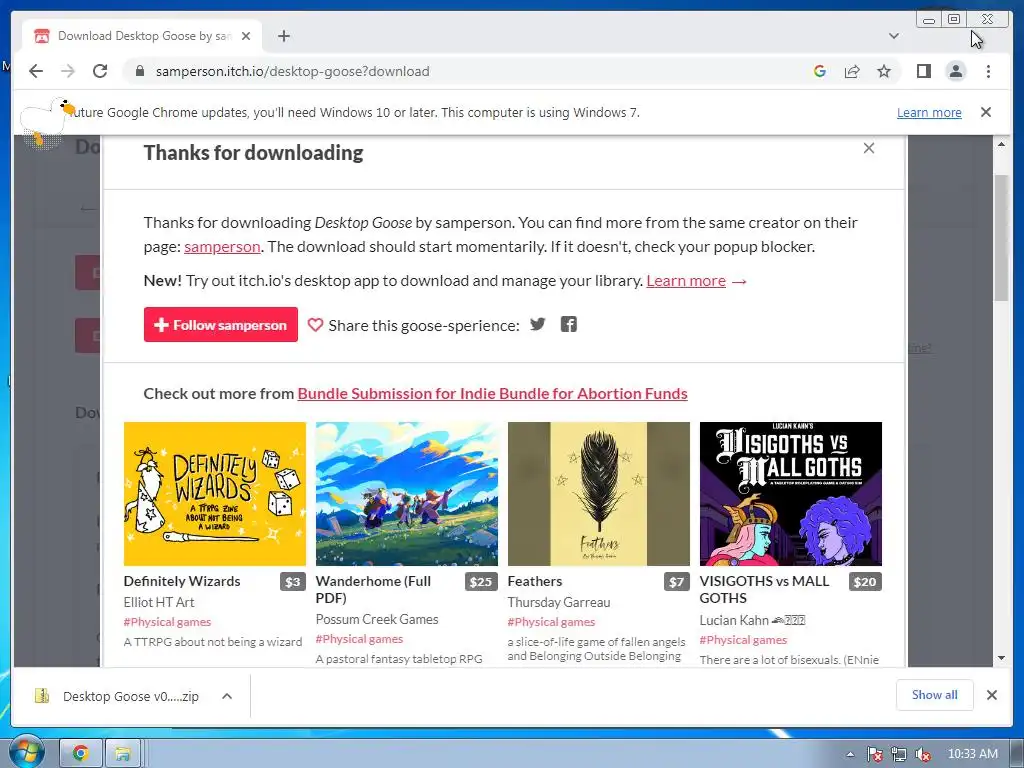Bookmark this tab with the star icon
The height and width of the screenshot is (768, 1024).
point(884,71)
